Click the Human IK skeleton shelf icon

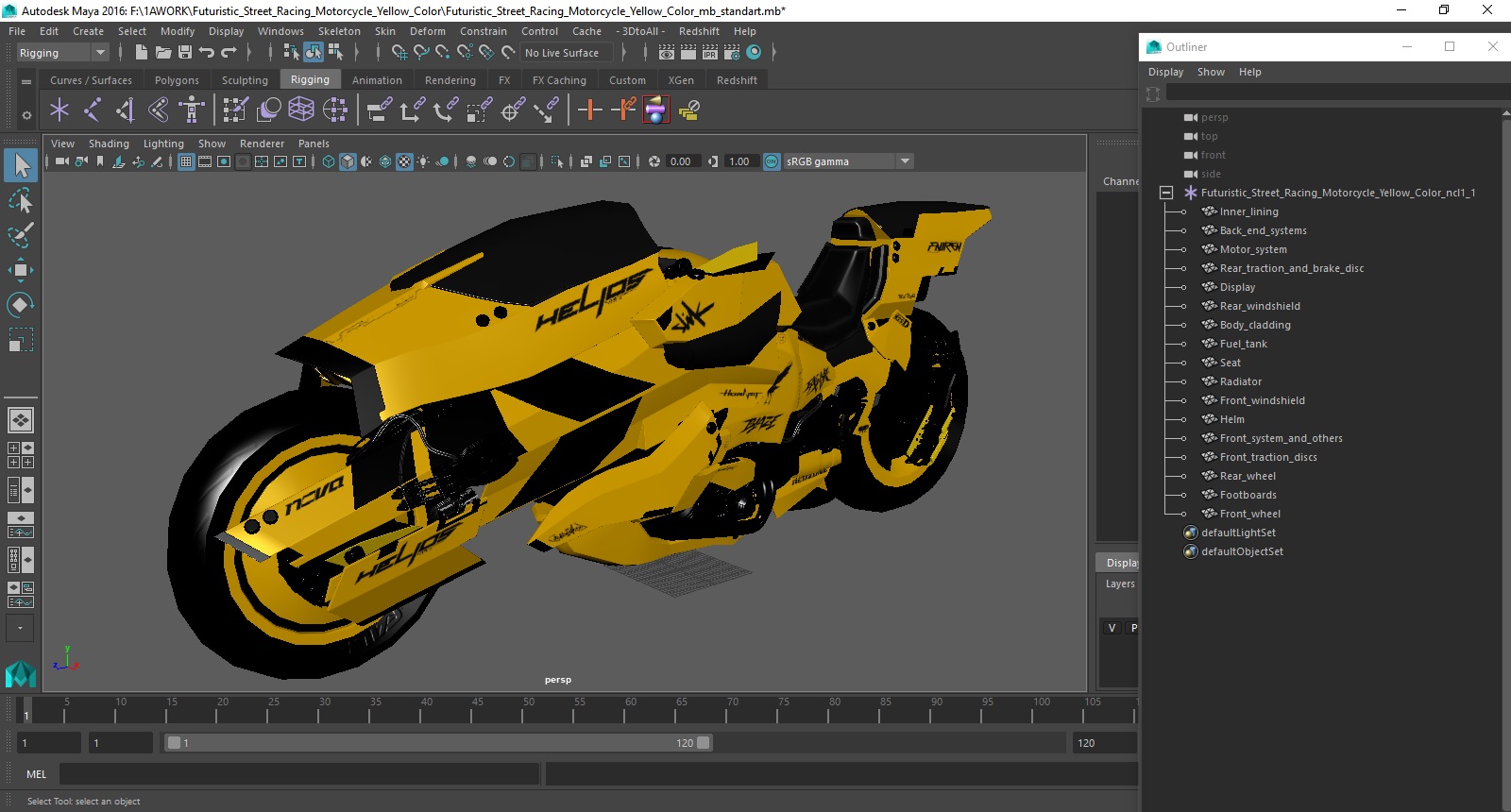click(x=192, y=110)
